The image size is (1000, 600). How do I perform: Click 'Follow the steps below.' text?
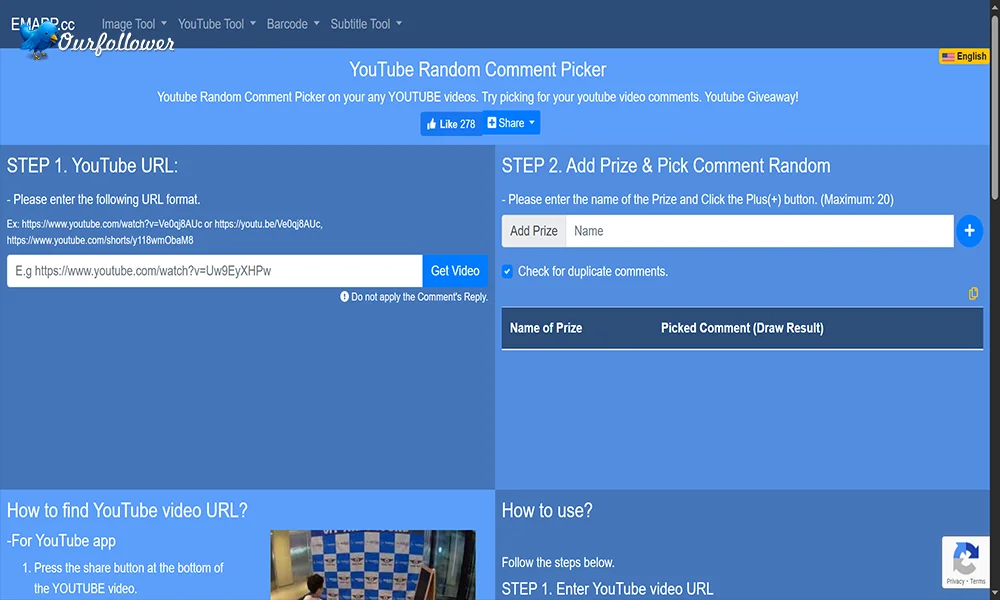[x=558, y=562]
